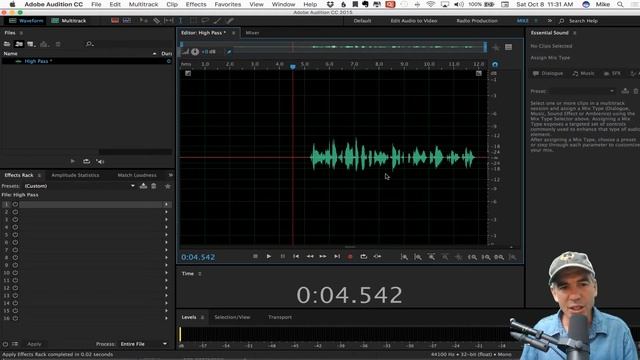Move playhead to next marker
Viewport: 640px width, 360px height.
(337, 256)
